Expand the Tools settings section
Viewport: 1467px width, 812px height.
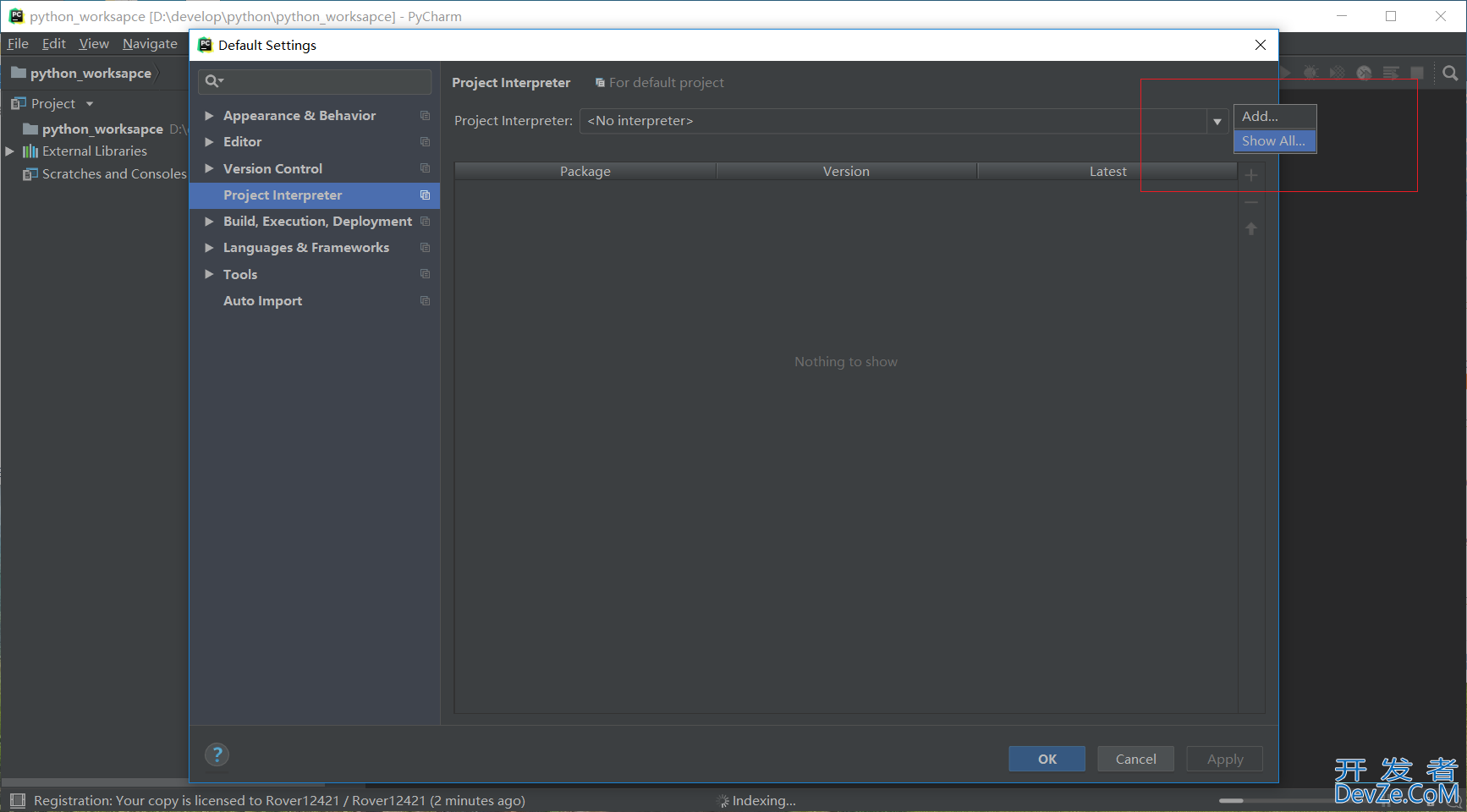[209, 274]
